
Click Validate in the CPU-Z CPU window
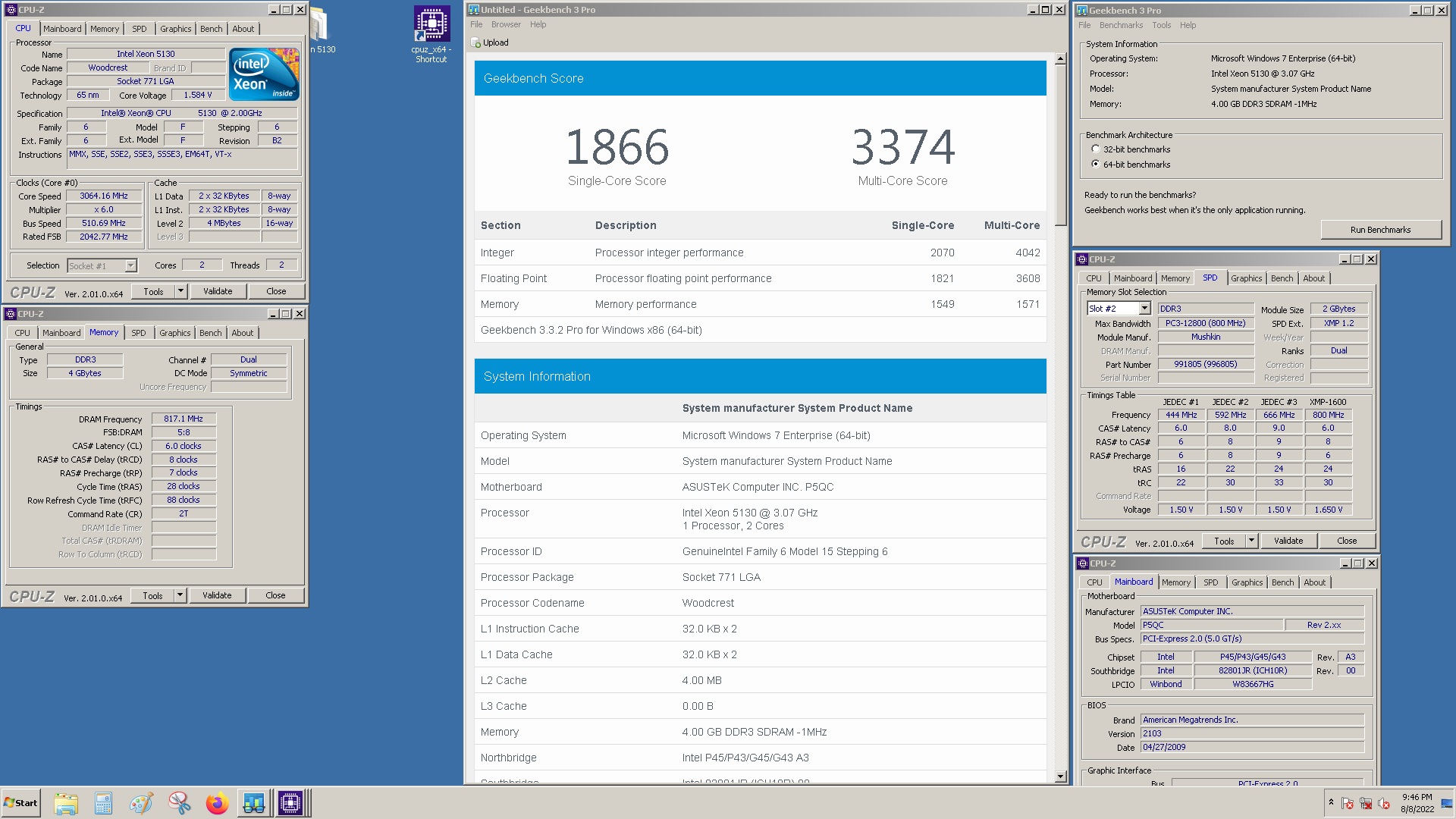218,291
